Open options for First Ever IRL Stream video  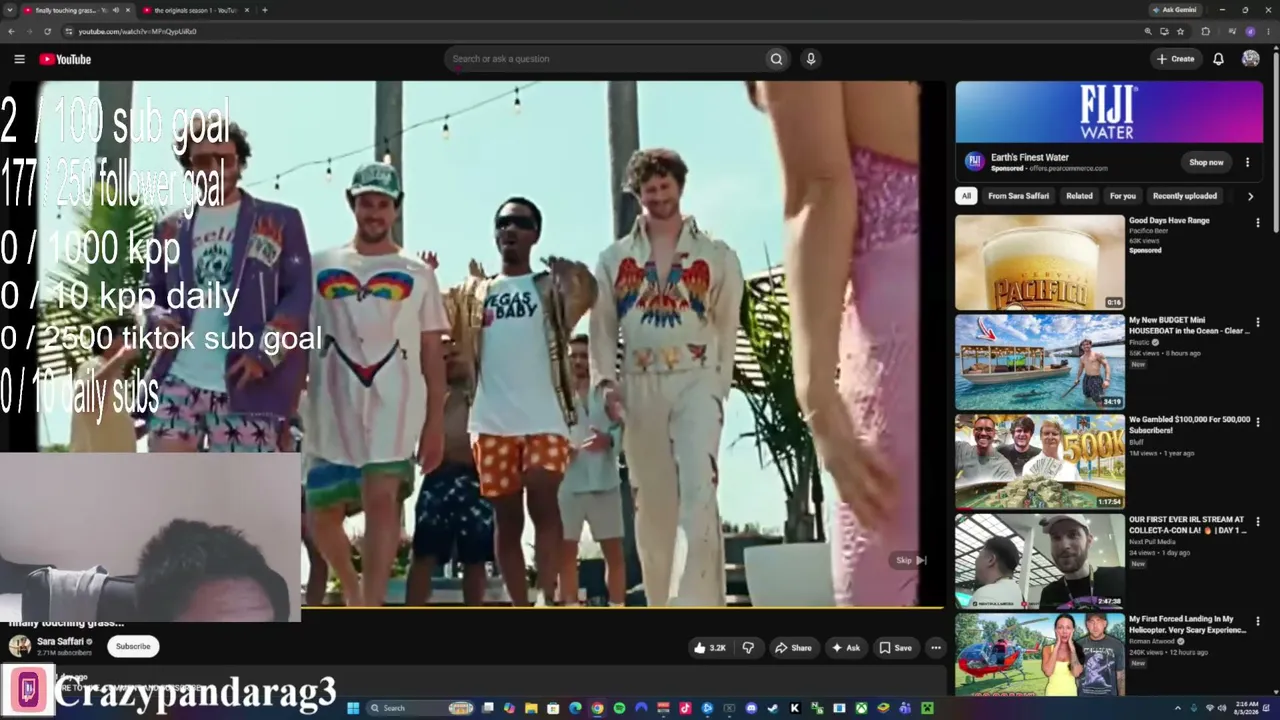pos(1258,522)
